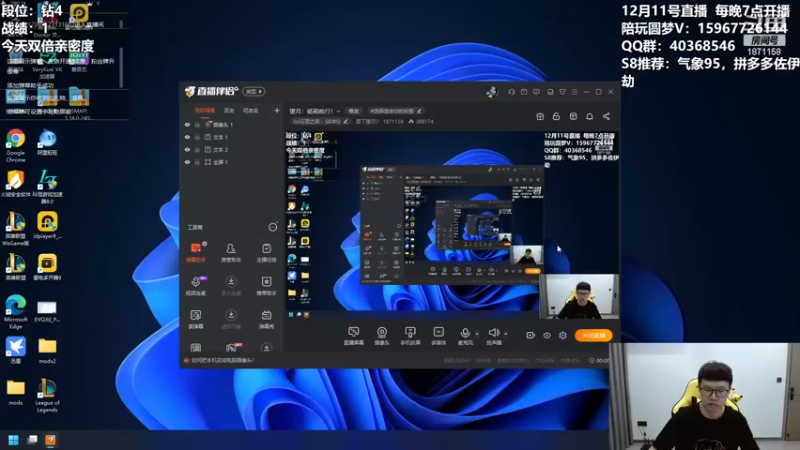Edit the stream tags with the pencil icon
Image resolution: width=800 pixels, height=450 pixels.
419,111
